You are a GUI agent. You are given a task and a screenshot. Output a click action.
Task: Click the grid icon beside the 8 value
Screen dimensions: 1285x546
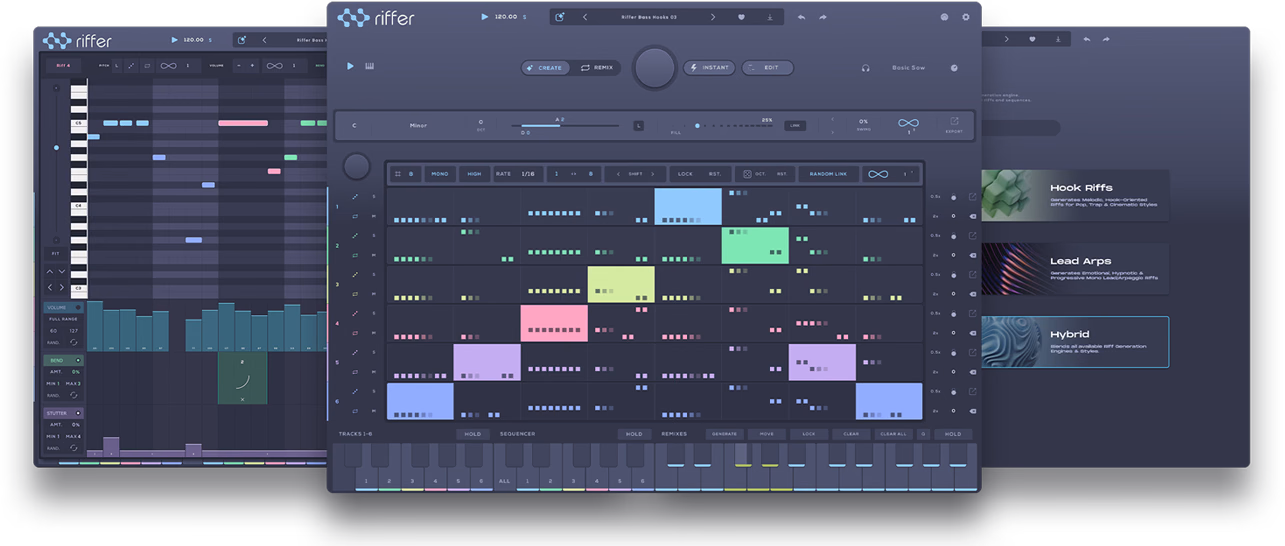(398, 174)
